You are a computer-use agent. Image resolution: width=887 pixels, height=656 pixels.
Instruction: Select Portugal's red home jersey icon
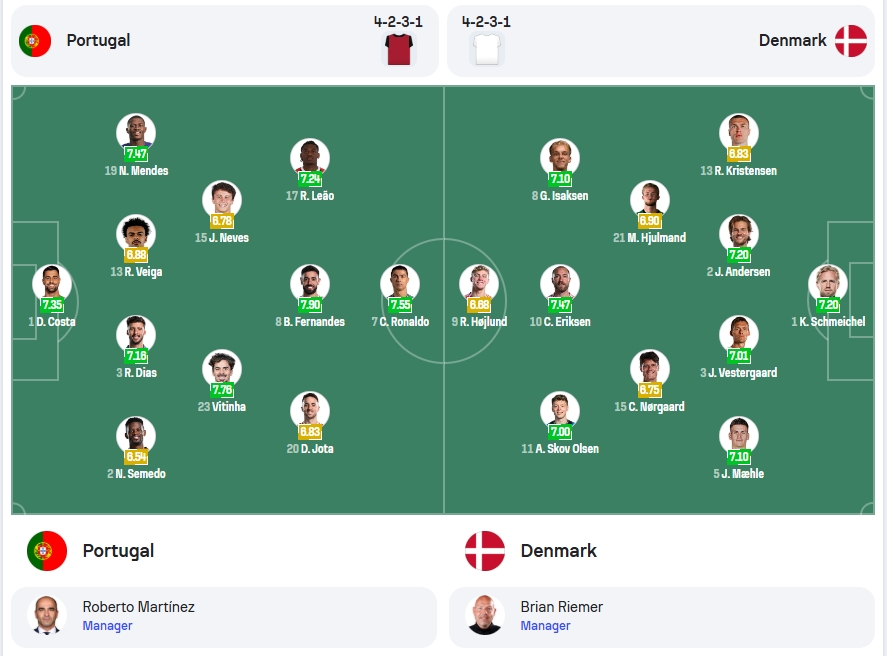pyautogui.click(x=399, y=49)
